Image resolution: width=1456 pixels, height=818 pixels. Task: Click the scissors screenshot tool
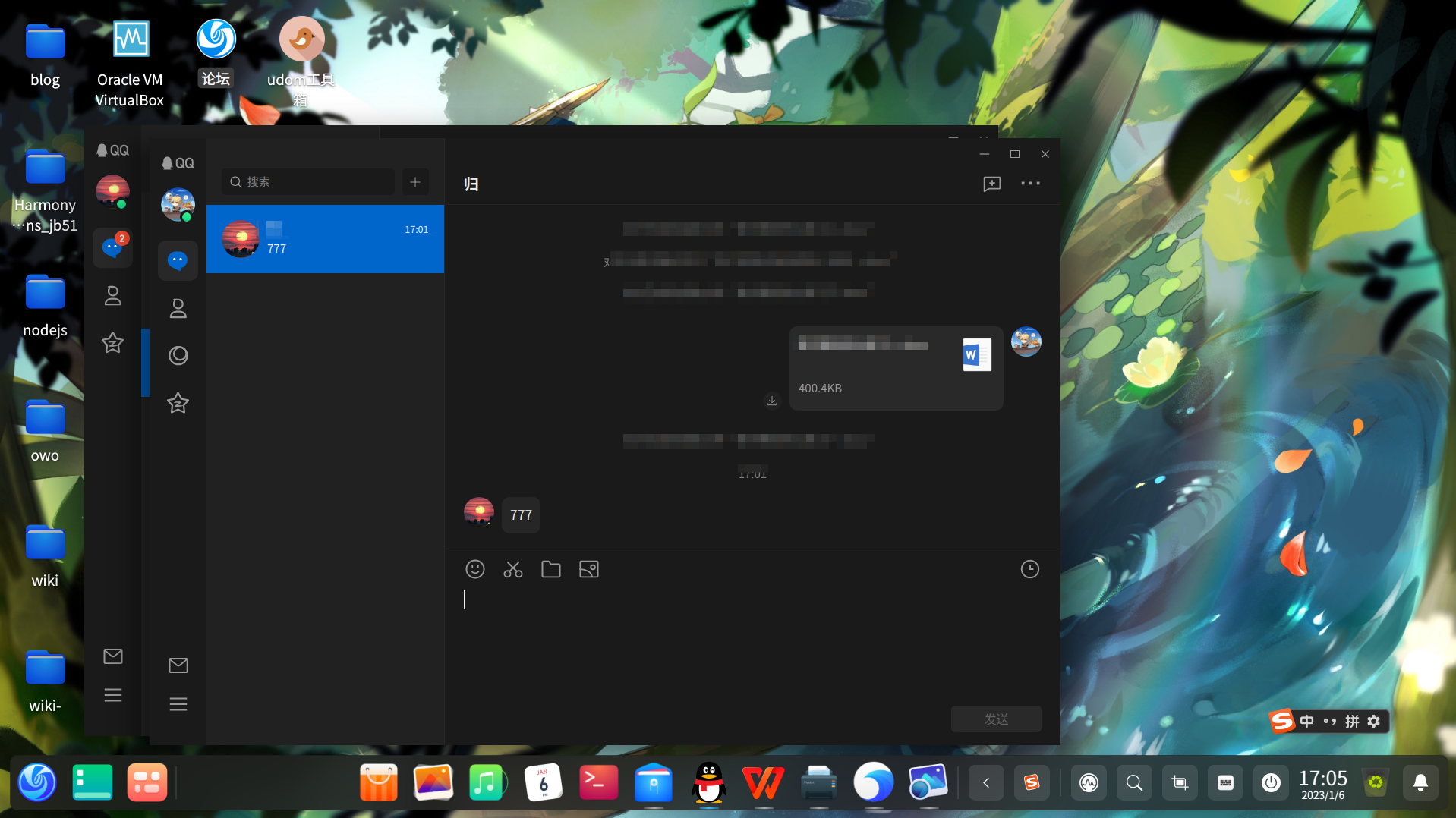(x=513, y=569)
